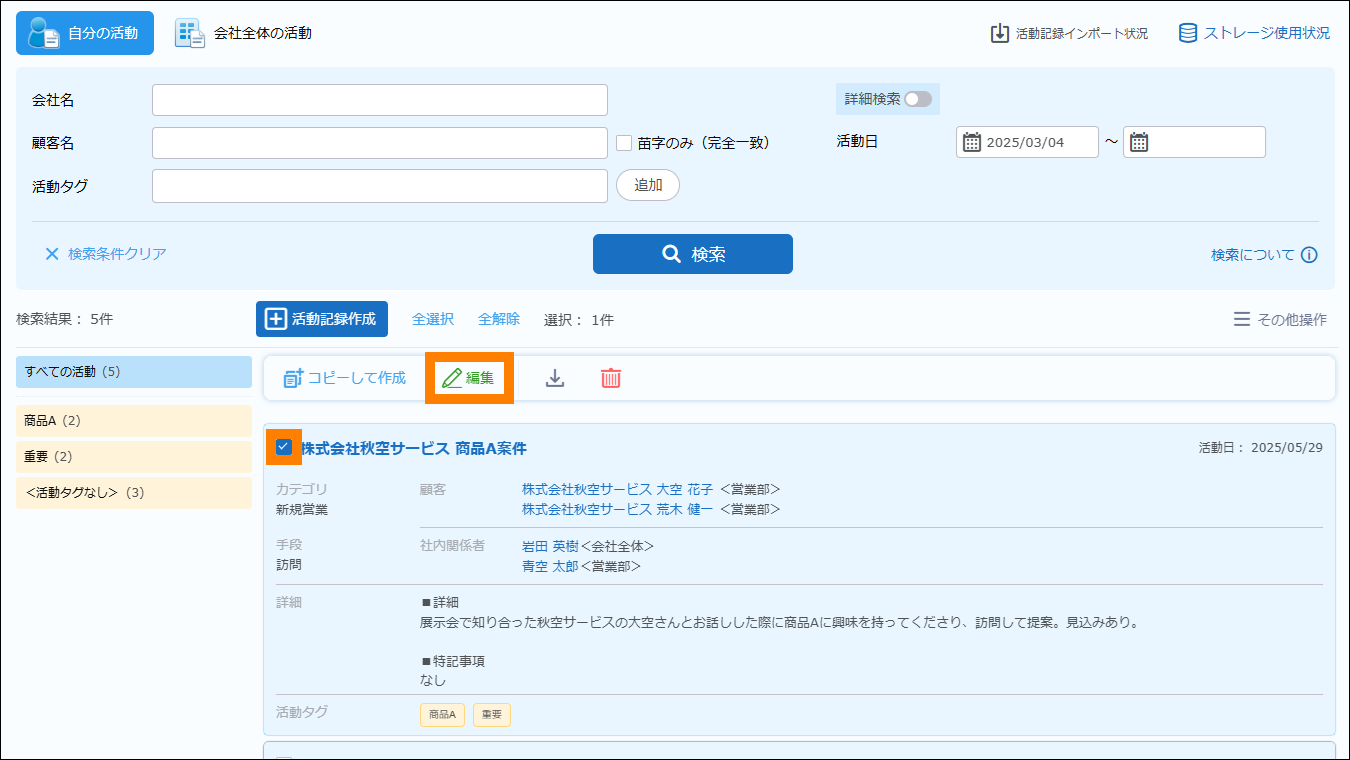Select the 自分の活動 tab
Viewport: 1350px width, 760px height.
pos(85,33)
